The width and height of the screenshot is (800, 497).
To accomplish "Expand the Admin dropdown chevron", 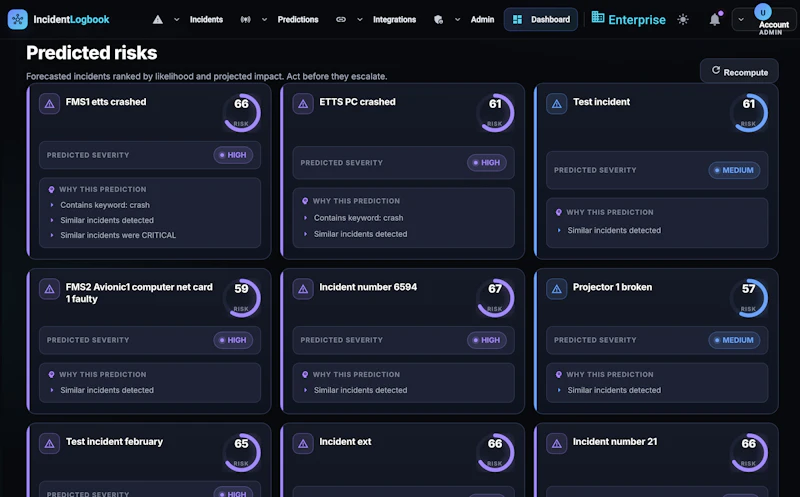I will tap(457, 19).
